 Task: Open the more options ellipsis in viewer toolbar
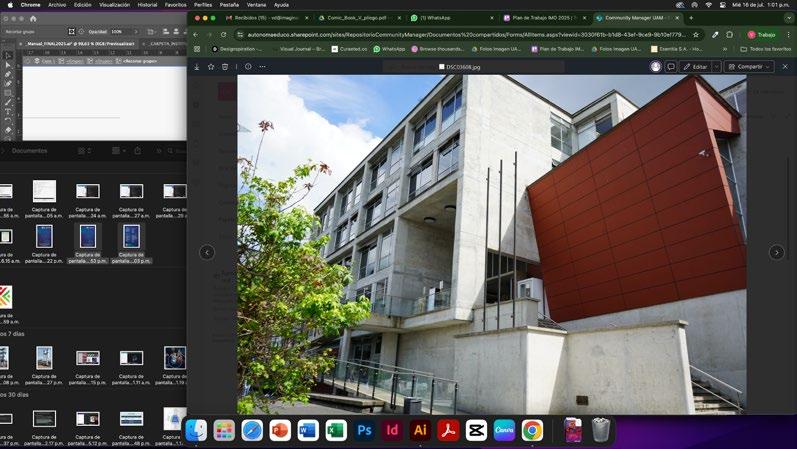262,67
